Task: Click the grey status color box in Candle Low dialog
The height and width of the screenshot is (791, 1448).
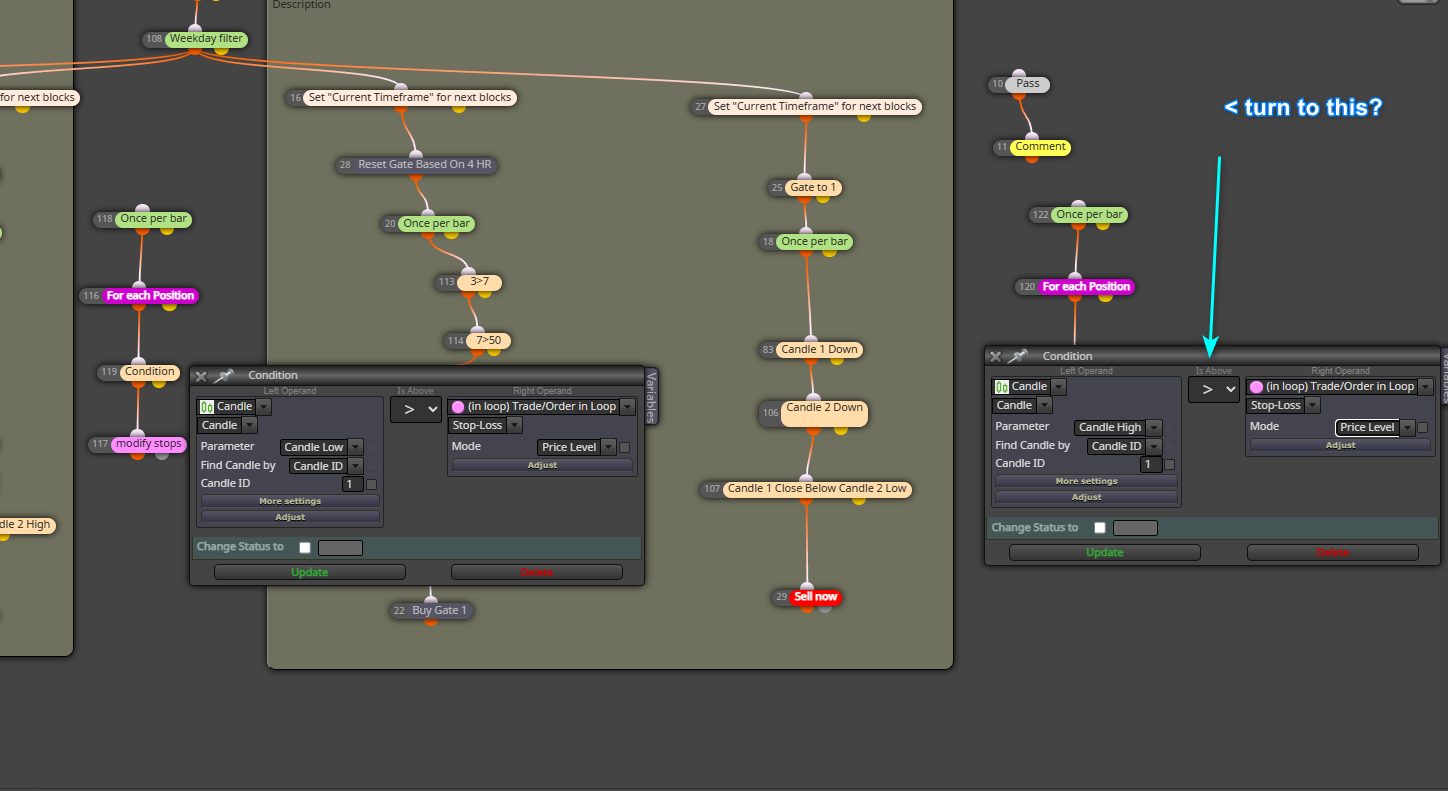Action: coord(340,548)
